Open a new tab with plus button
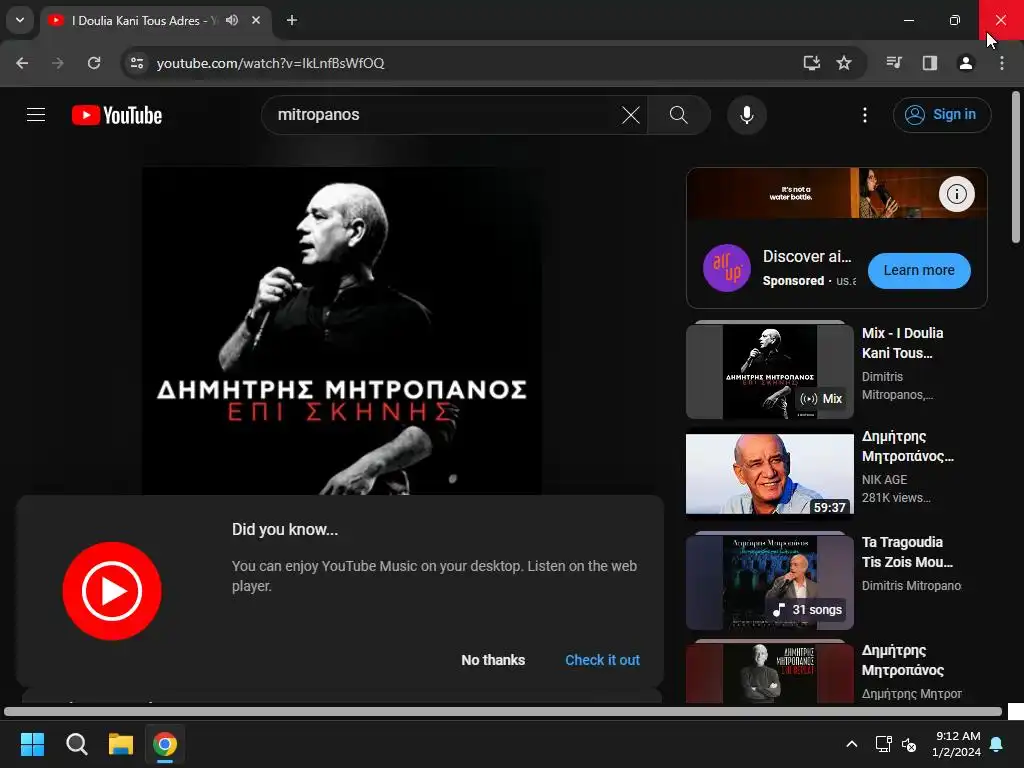The image size is (1024, 768). tap(292, 20)
